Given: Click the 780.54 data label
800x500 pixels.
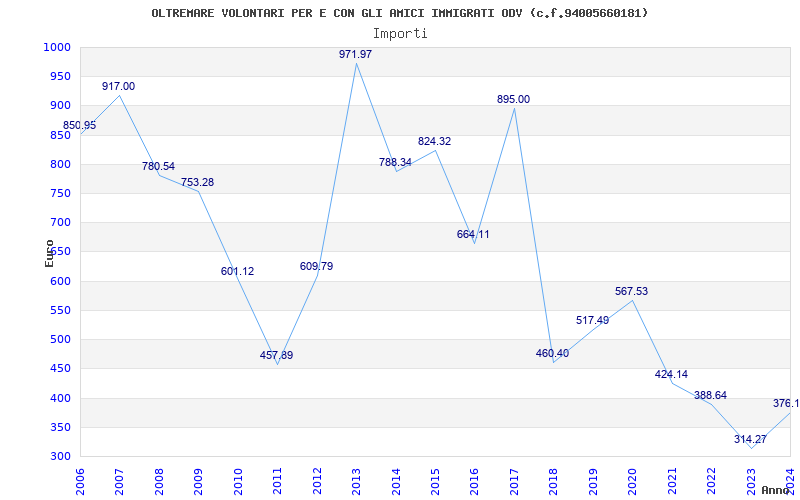Looking at the screenshot, I should 158,166.
